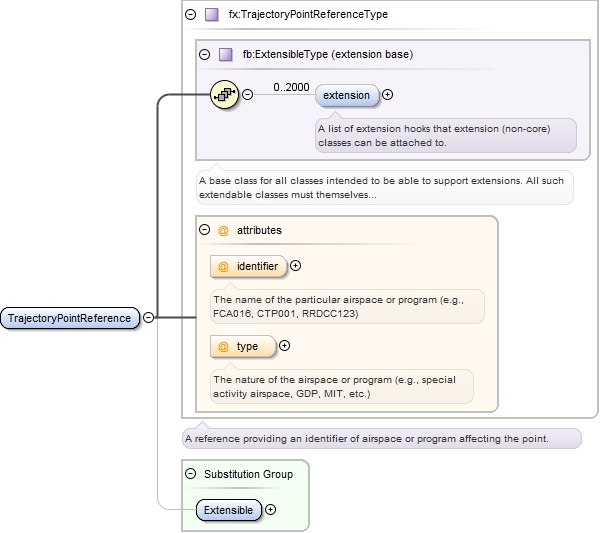Collapse the sequence compositor children

point(248,95)
